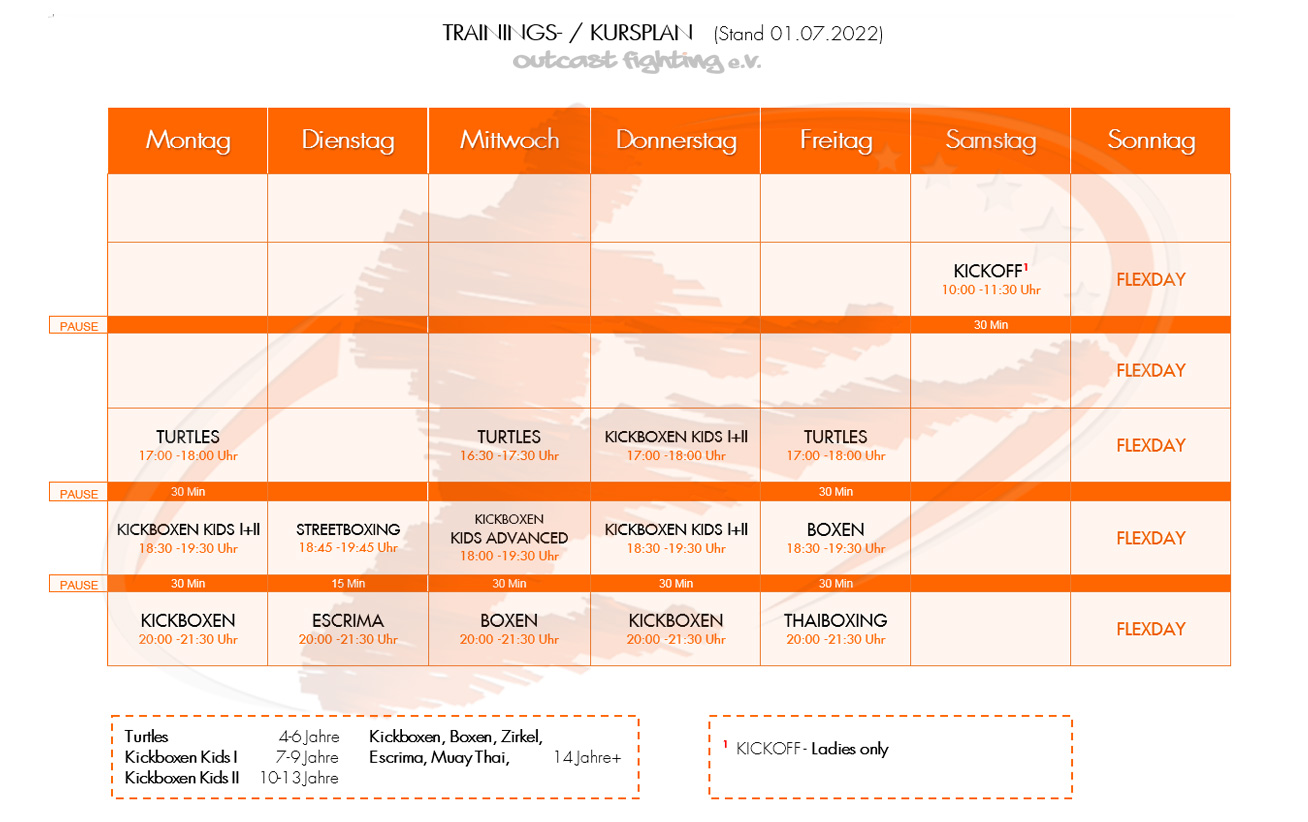
Task: Select the THAIBOXING class on Friday
Action: pyautogui.click(x=836, y=629)
